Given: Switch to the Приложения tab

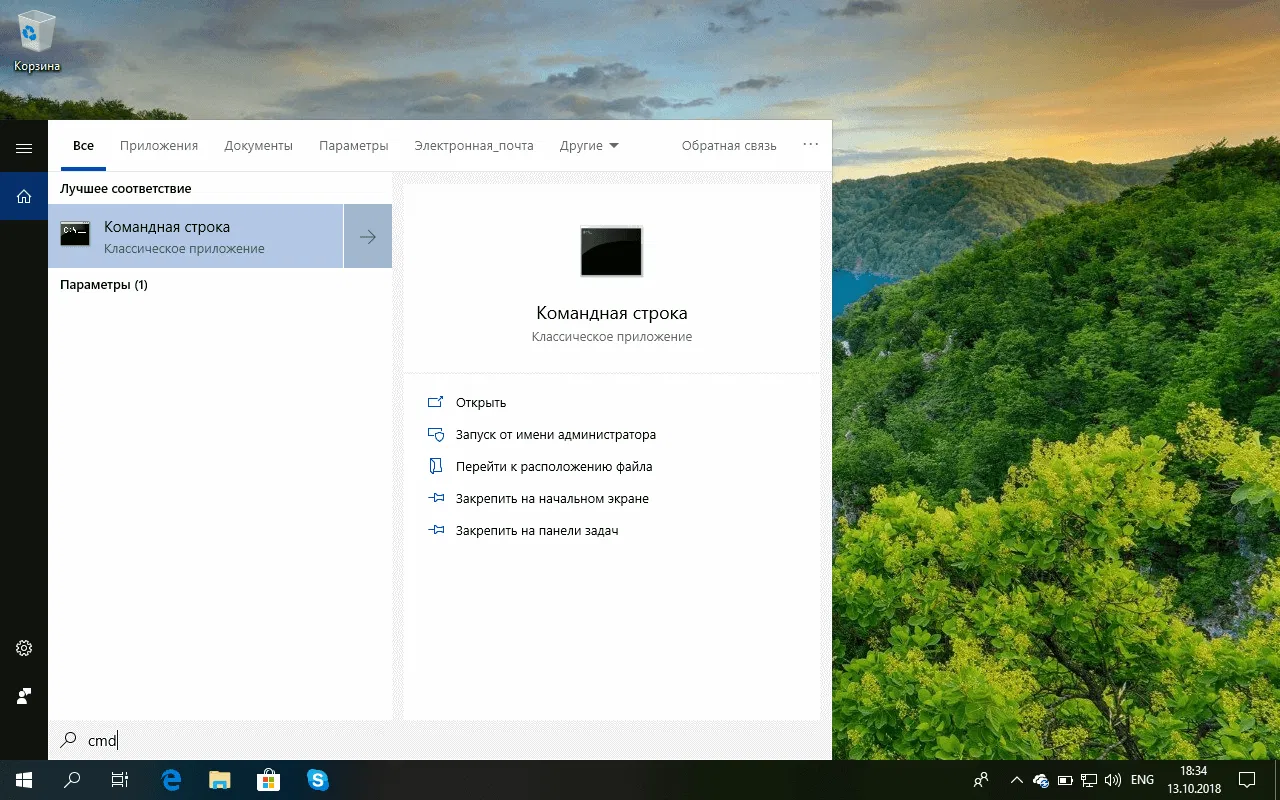Looking at the screenshot, I should click(159, 146).
